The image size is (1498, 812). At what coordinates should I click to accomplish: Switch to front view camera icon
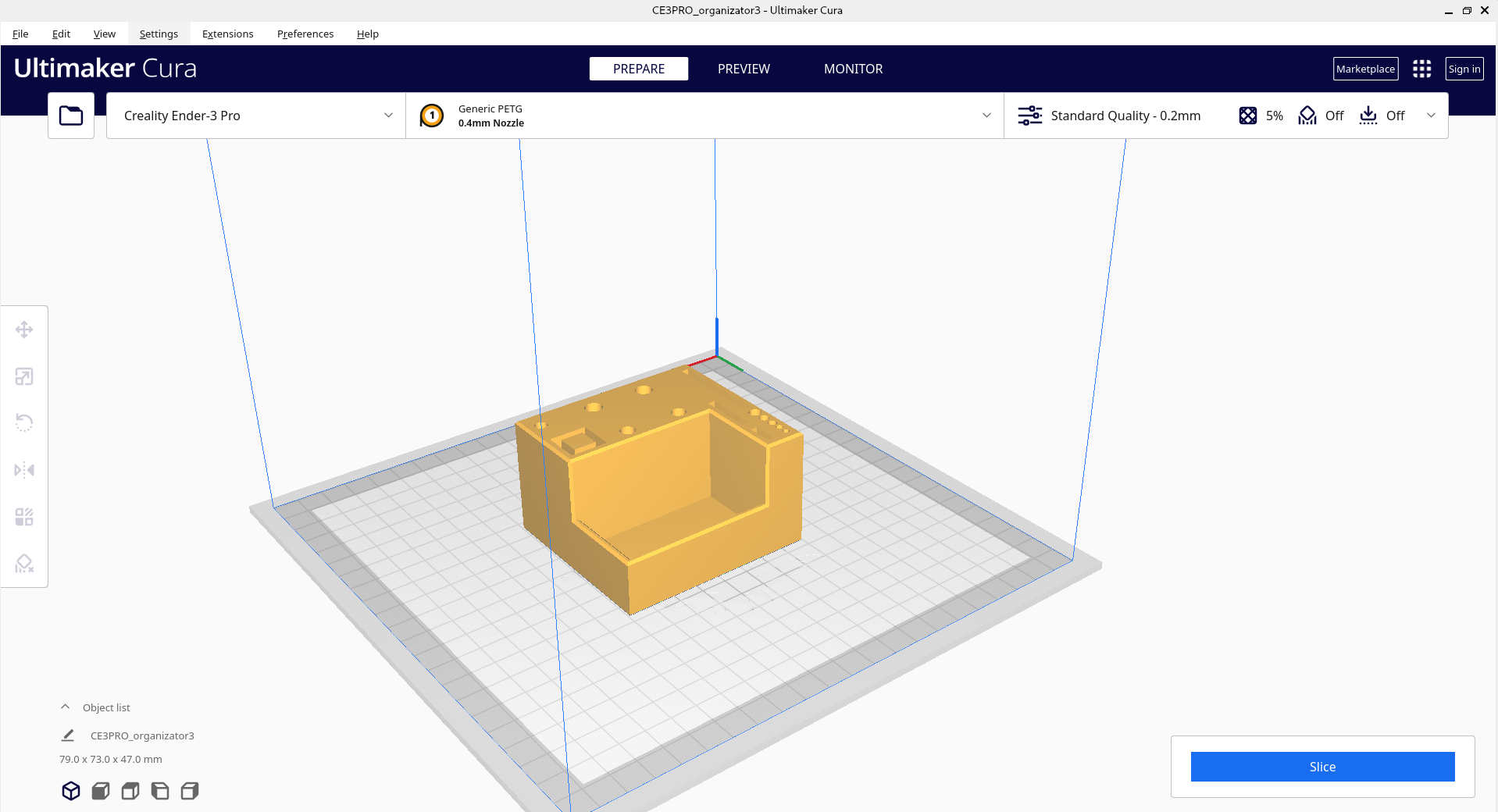pyautogui.click(x=101, y=791)
